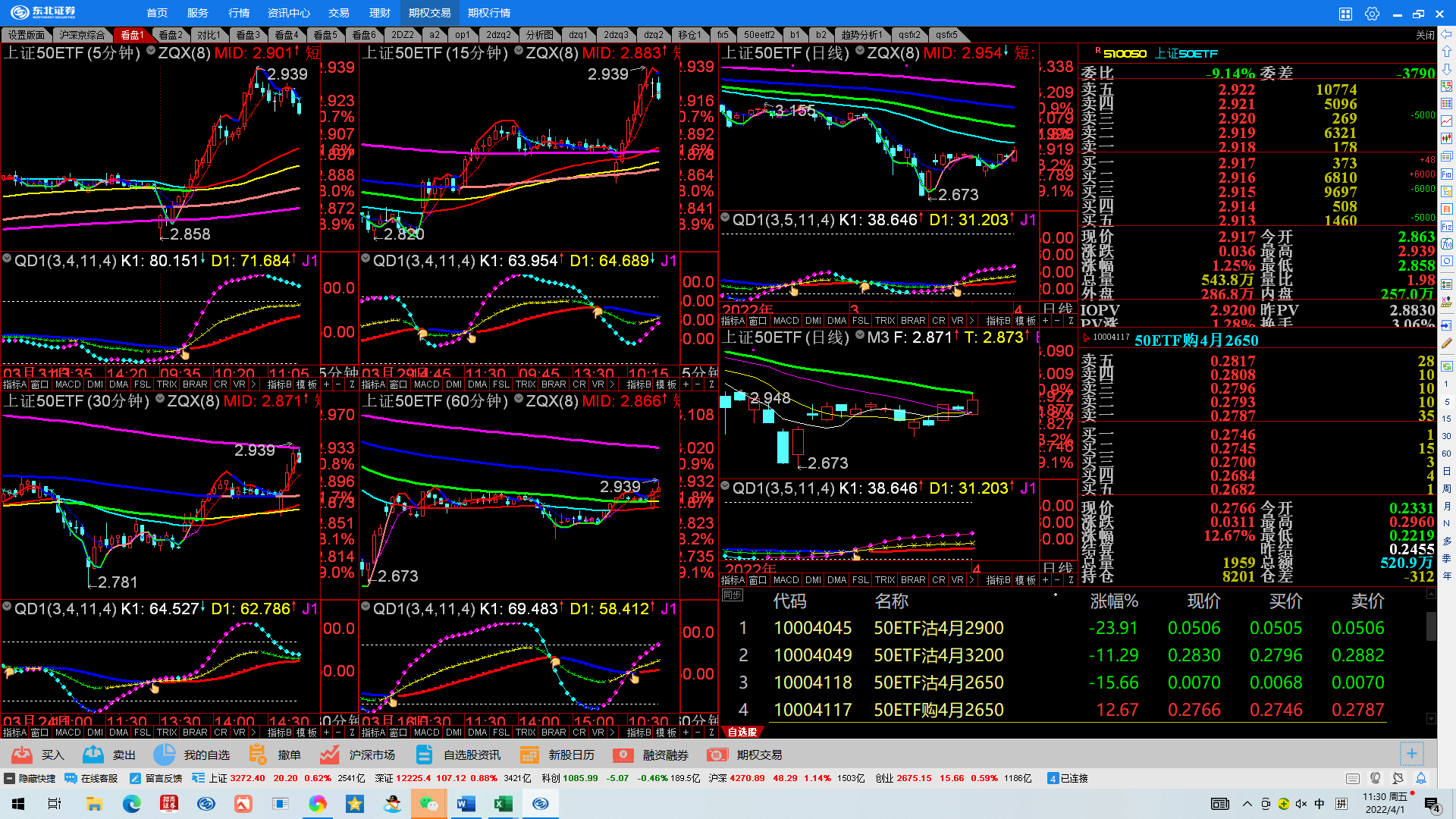Select the candlestick chart sidebar icon
Screen dimensions: 1456x819
[1447, 139]
